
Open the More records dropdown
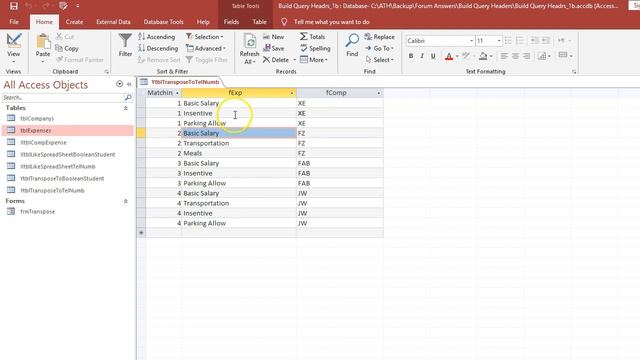[314, 60]
